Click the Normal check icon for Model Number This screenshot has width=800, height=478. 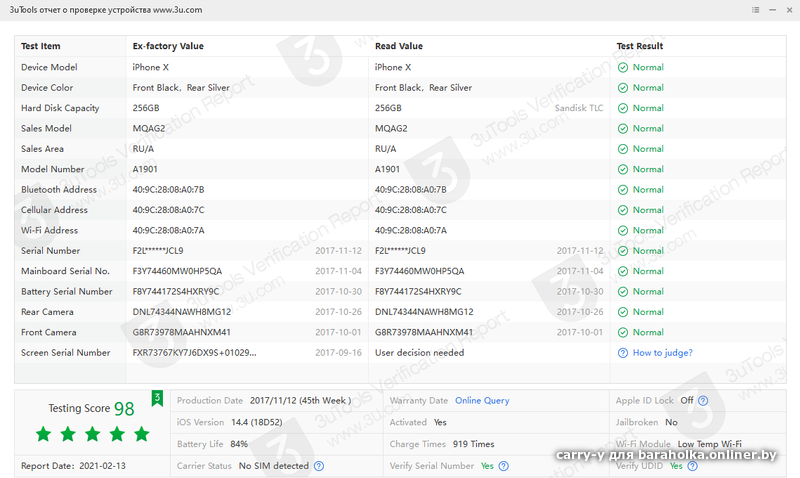pyautogui.click(x=622, y=169)
